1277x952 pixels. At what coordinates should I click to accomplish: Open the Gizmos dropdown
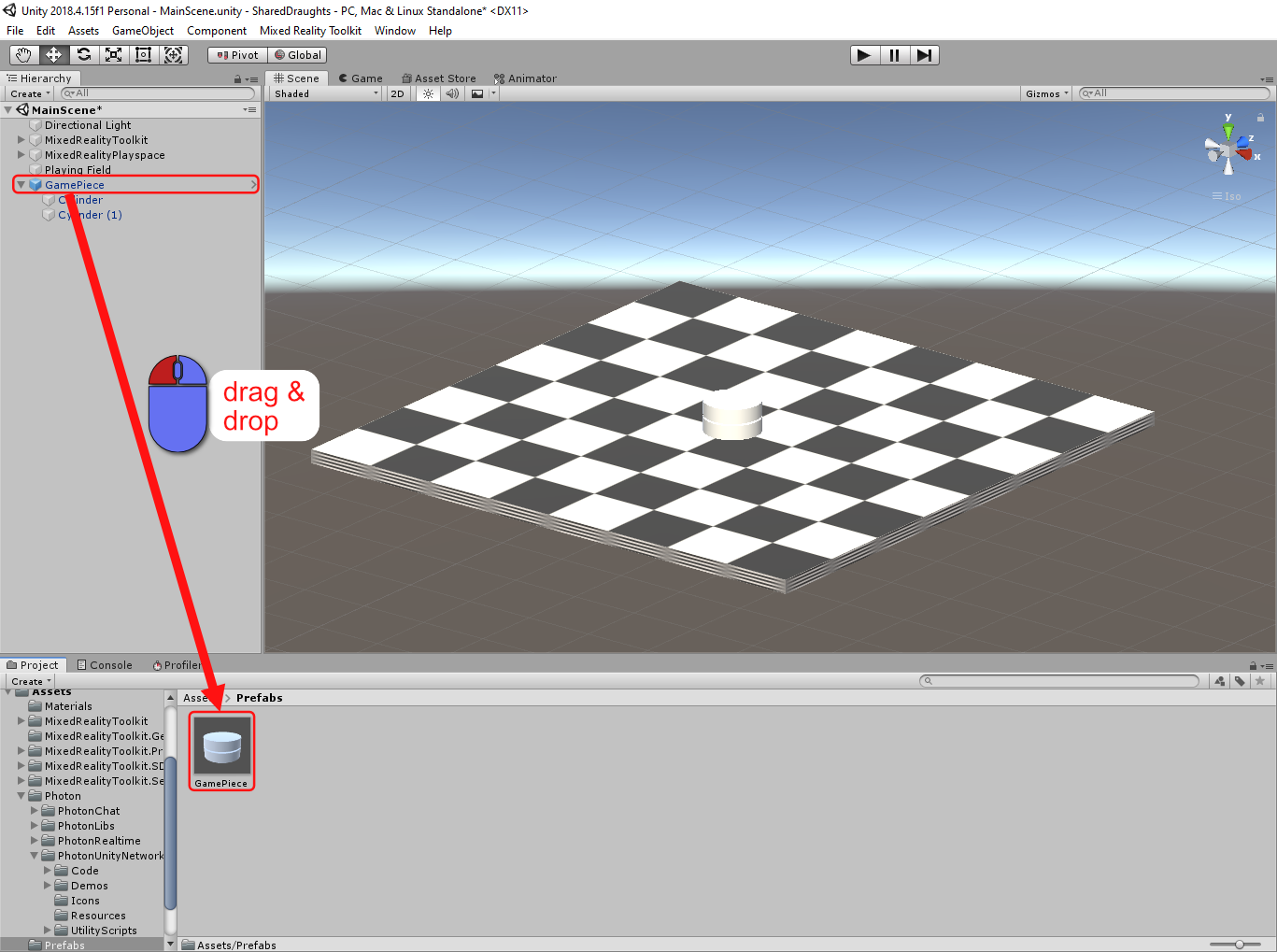click(x=1046, y=93)
